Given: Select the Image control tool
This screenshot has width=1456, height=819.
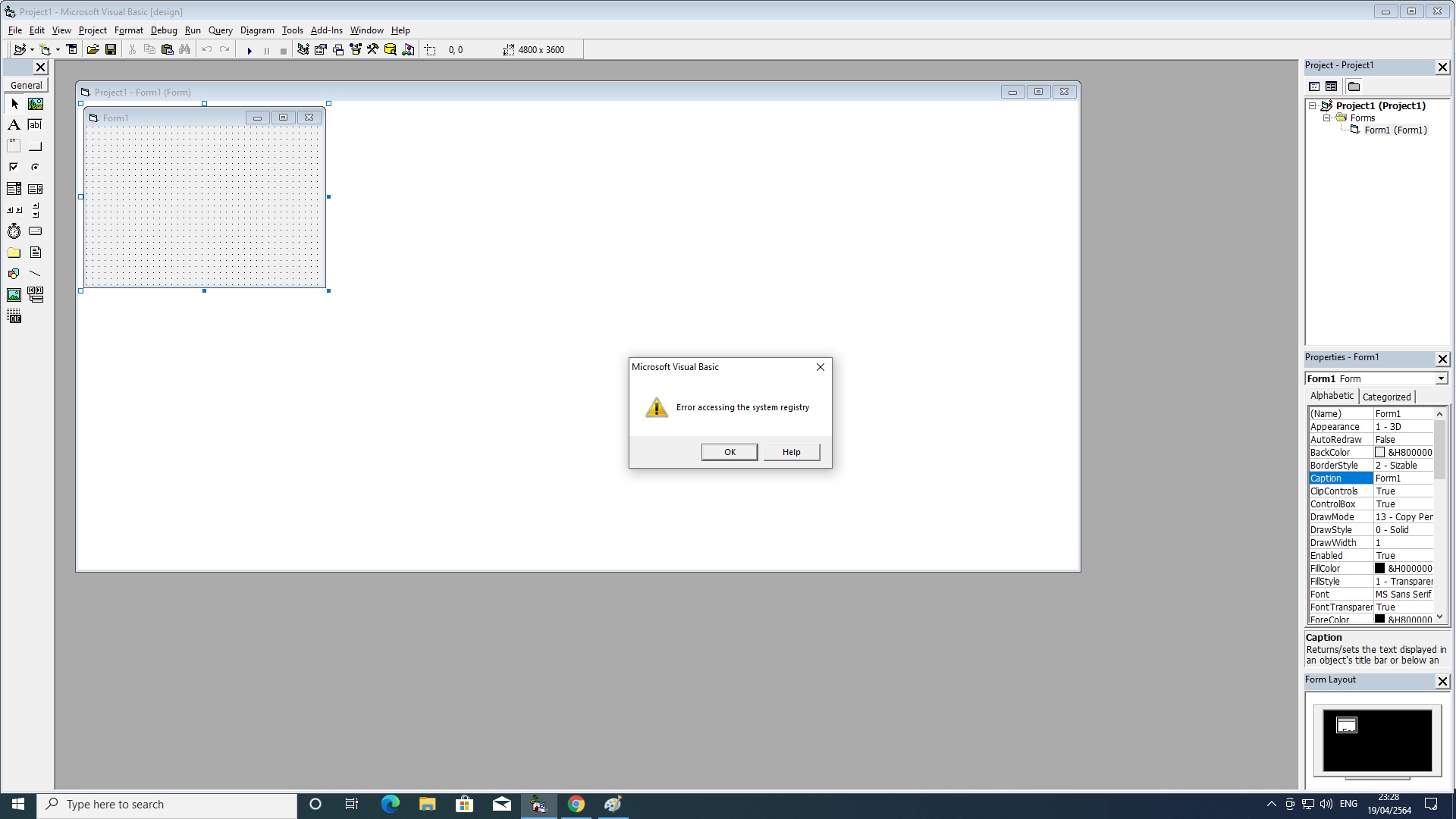Looking at the screenshot, I should [14, 295].
